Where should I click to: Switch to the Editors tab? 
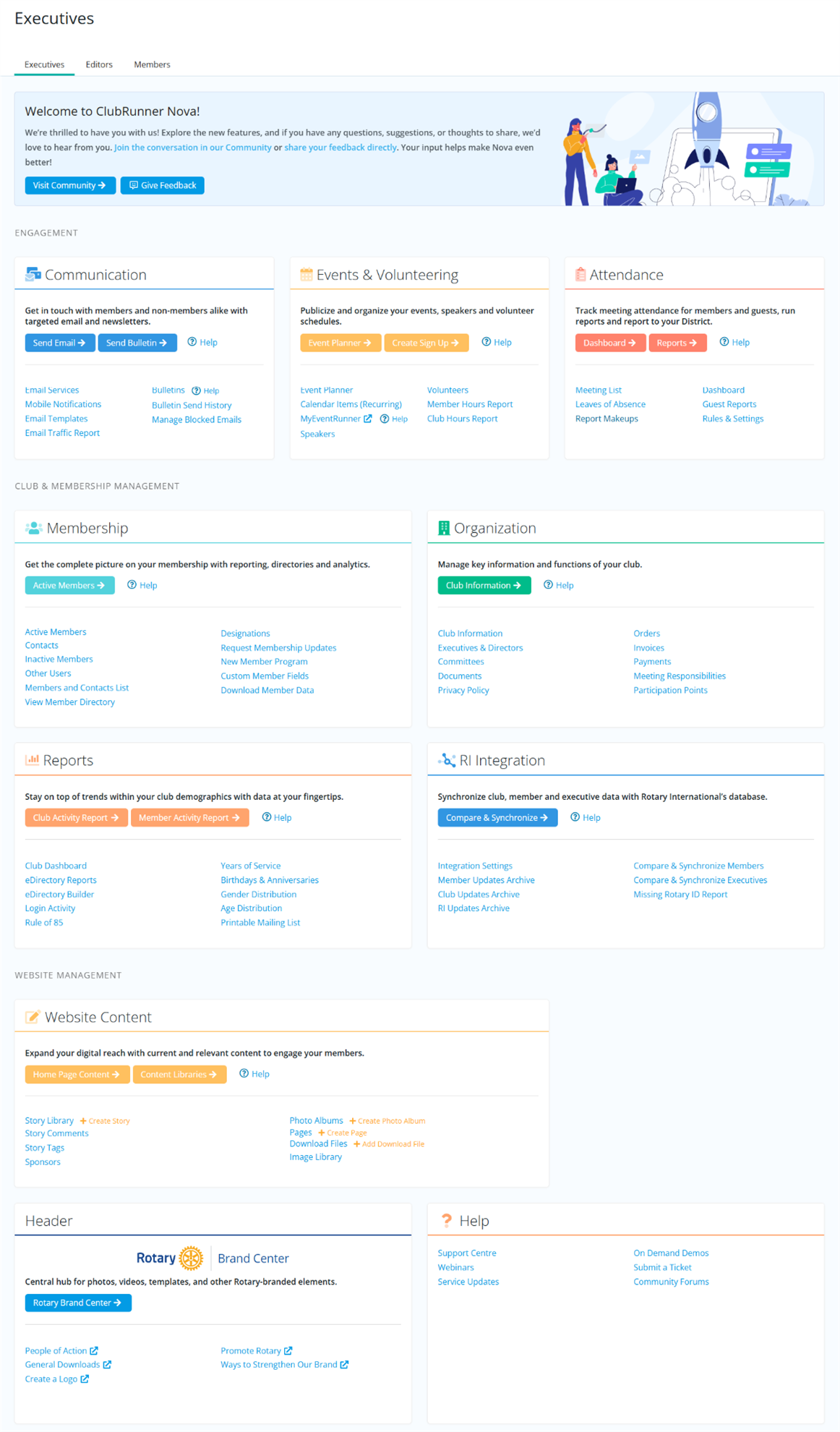pyautogui.click(x=99, y=64)
